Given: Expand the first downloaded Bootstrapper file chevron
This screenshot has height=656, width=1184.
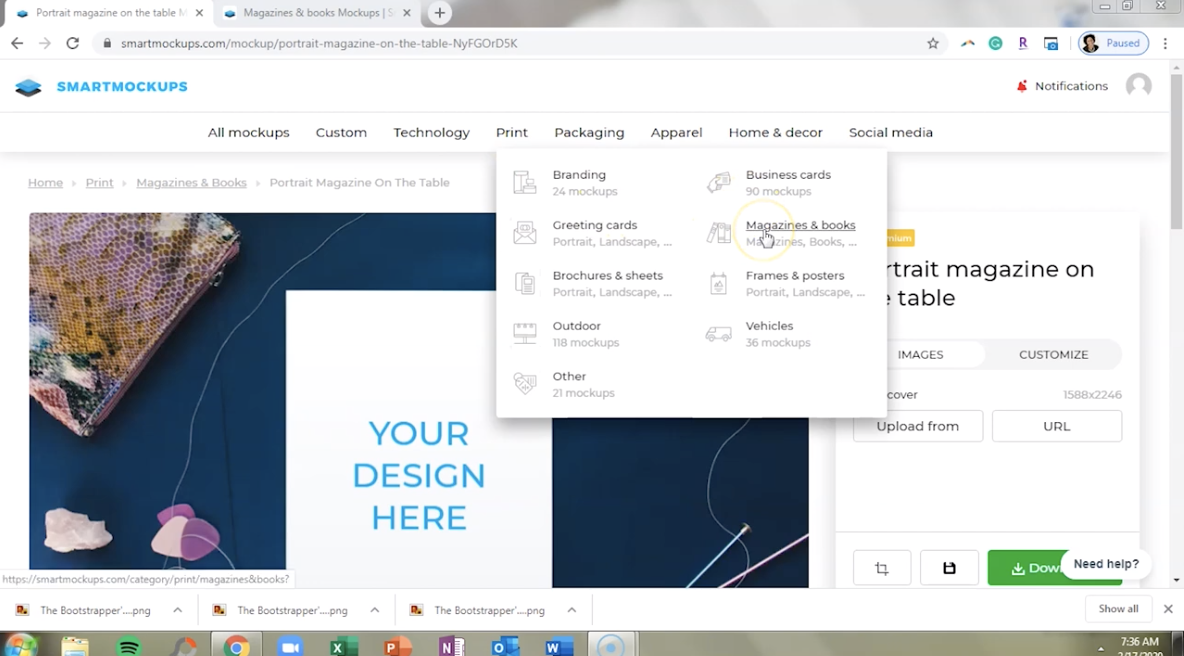Looking at the screenshot, I should coord(177,609).
